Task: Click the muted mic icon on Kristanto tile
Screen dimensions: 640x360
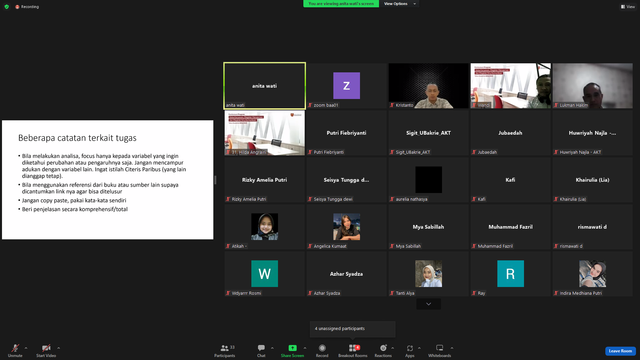Action: click(392, 105)
